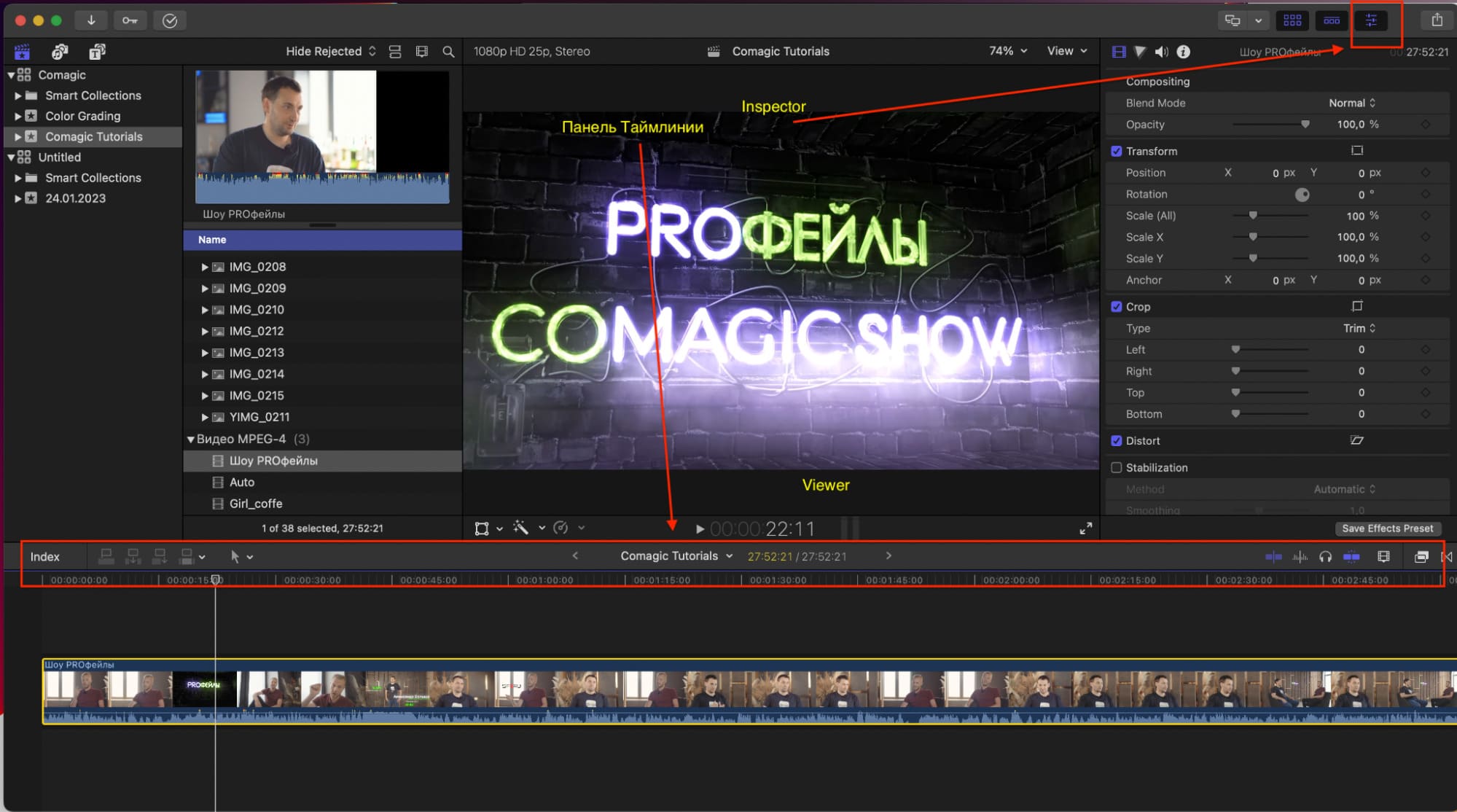Expand the IMG_0208 clip row
Viewport: 1457px width, 812px height.
205,267
